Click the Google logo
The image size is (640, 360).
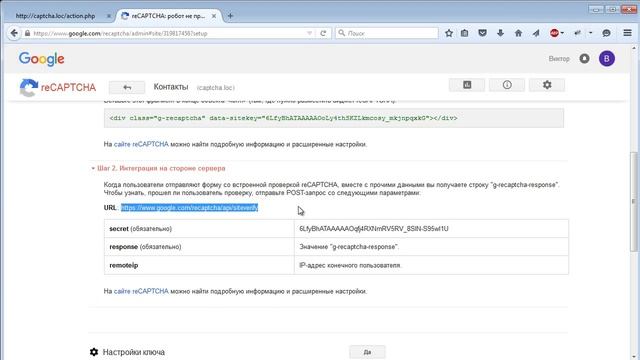click(42, 59)
